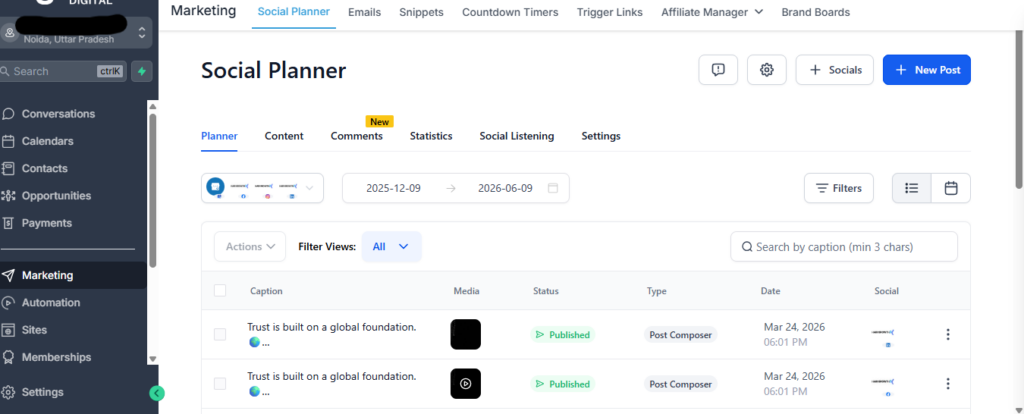The height and width of the screenshot is (414, 1024).
Task: Click the sidebar scrollbar down arrow
Action: tap(153, 358)
